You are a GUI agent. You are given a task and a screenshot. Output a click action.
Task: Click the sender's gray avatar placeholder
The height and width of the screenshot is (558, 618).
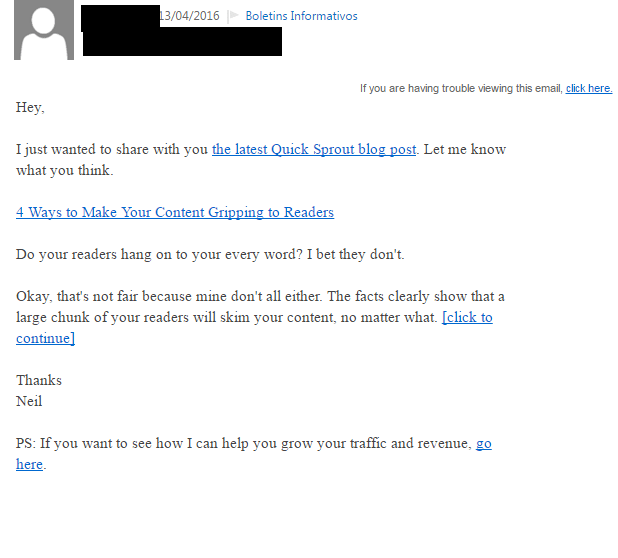pos(44,30)
